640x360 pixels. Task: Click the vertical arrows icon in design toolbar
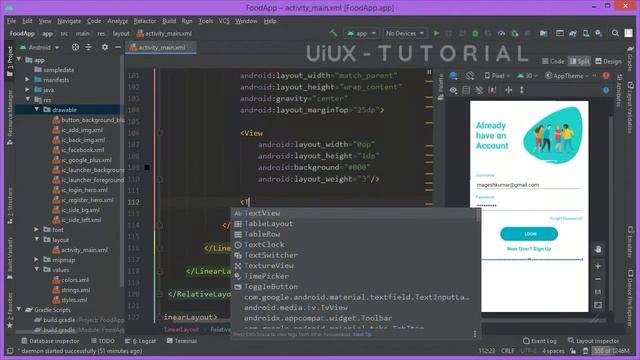(x=522, y=90)
